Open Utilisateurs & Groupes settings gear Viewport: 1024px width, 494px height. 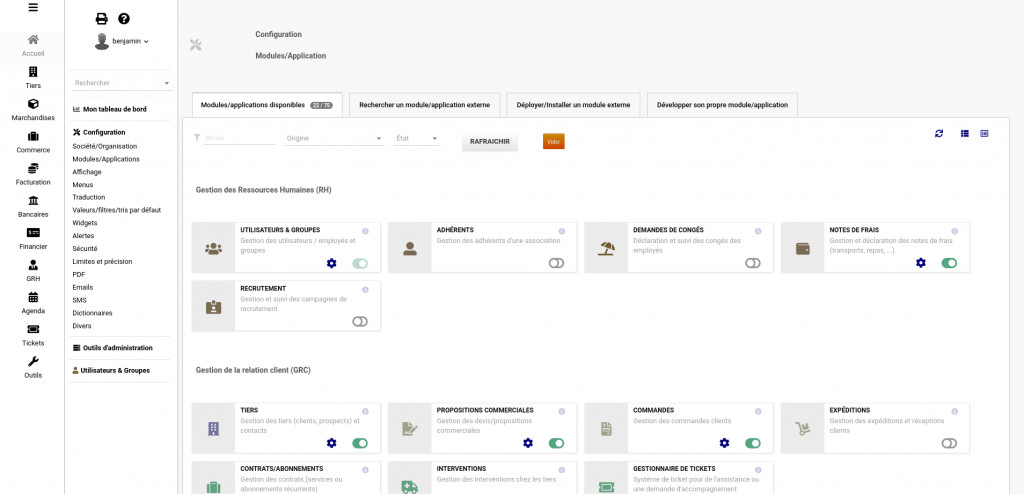(332, 263)
